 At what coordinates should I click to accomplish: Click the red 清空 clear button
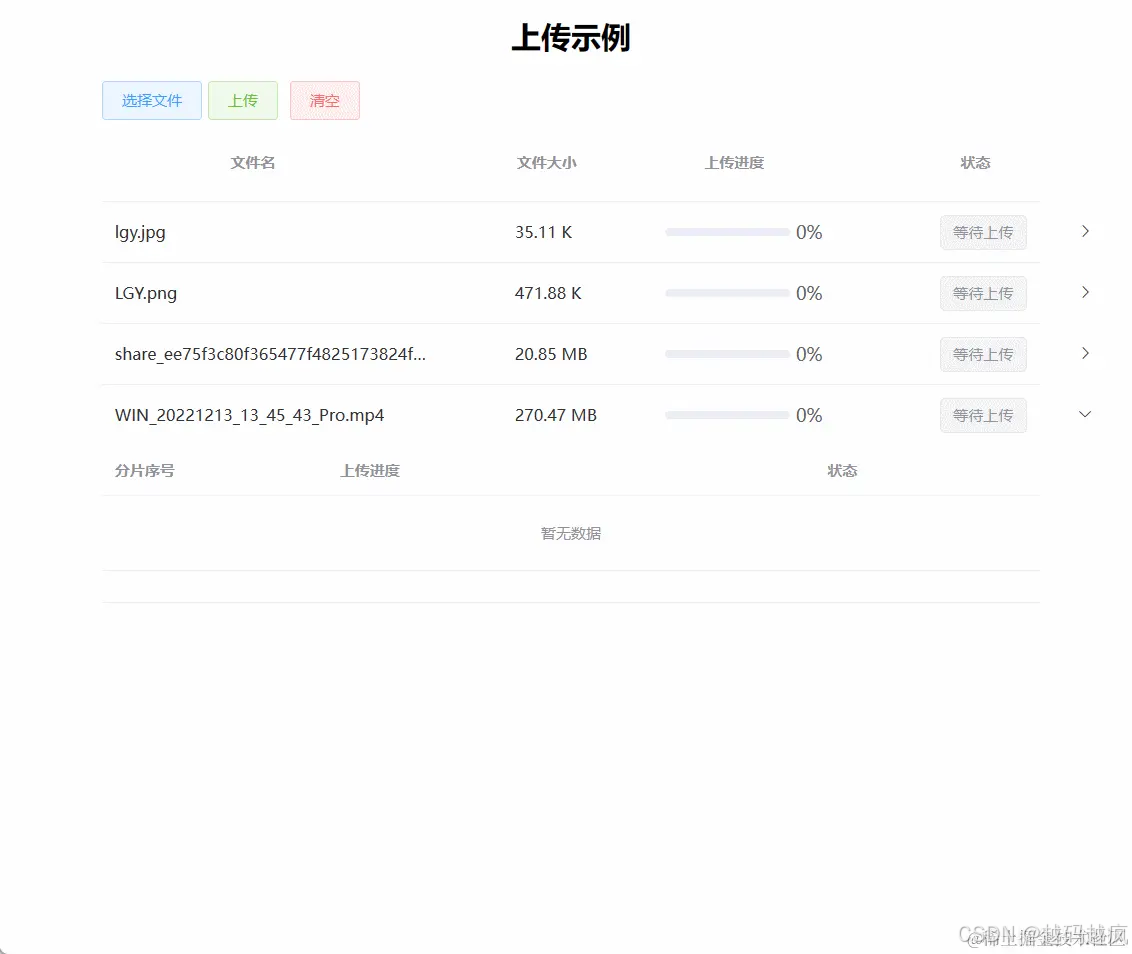[324, 100]
